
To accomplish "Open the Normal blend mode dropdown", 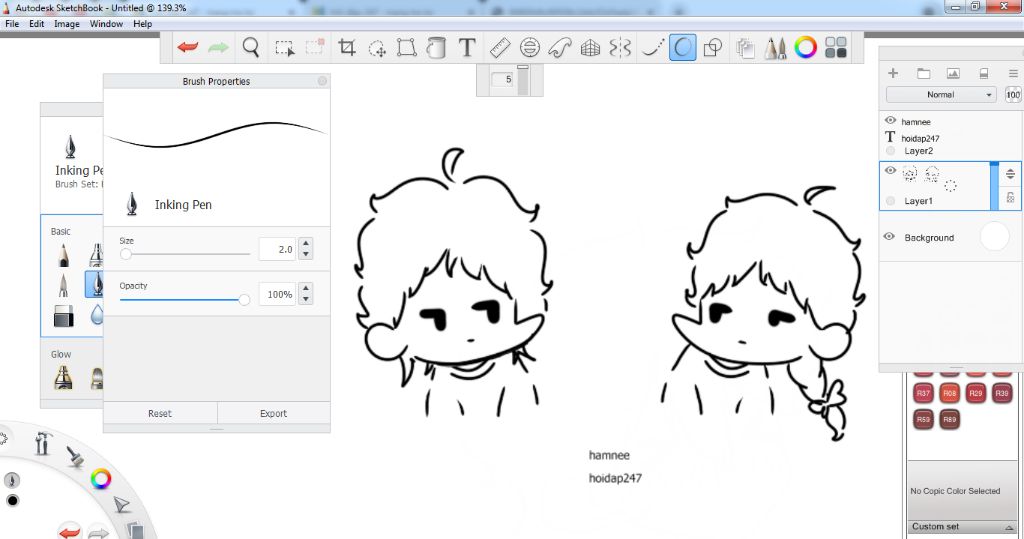I will point(941,95).
